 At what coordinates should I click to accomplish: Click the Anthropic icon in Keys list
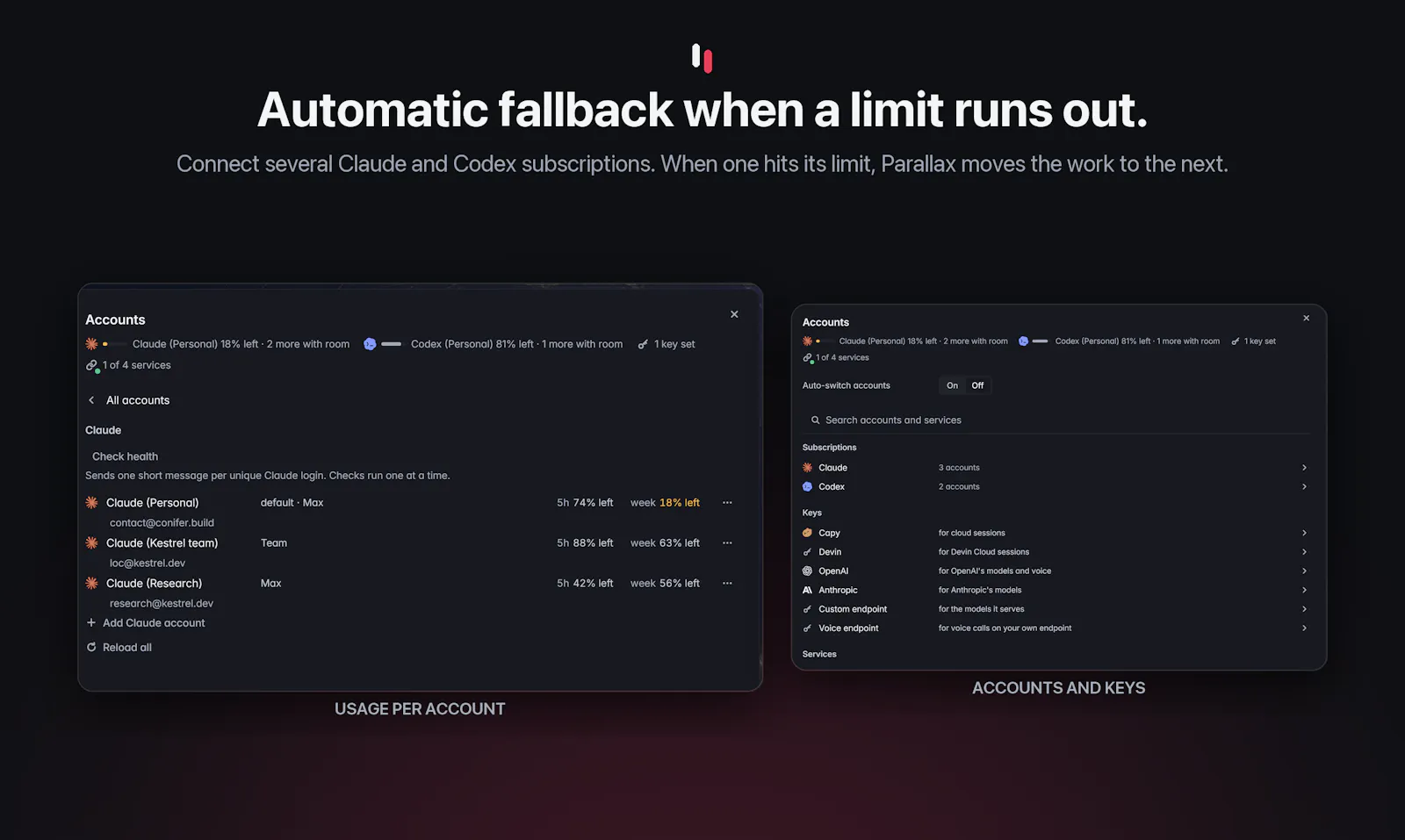807,591
